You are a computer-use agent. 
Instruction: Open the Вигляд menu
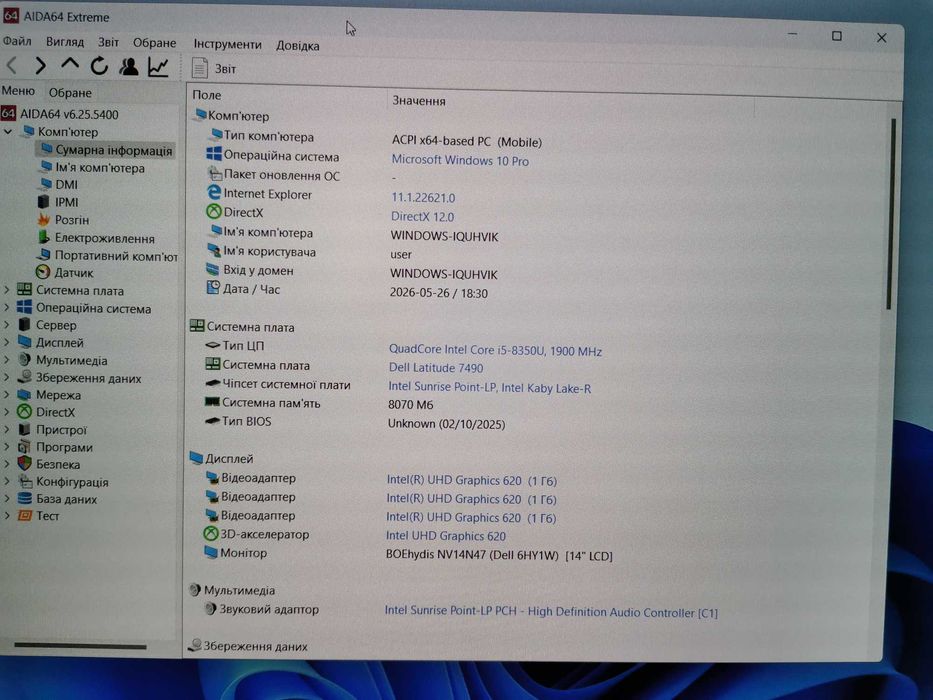click(x=65, y=42)
